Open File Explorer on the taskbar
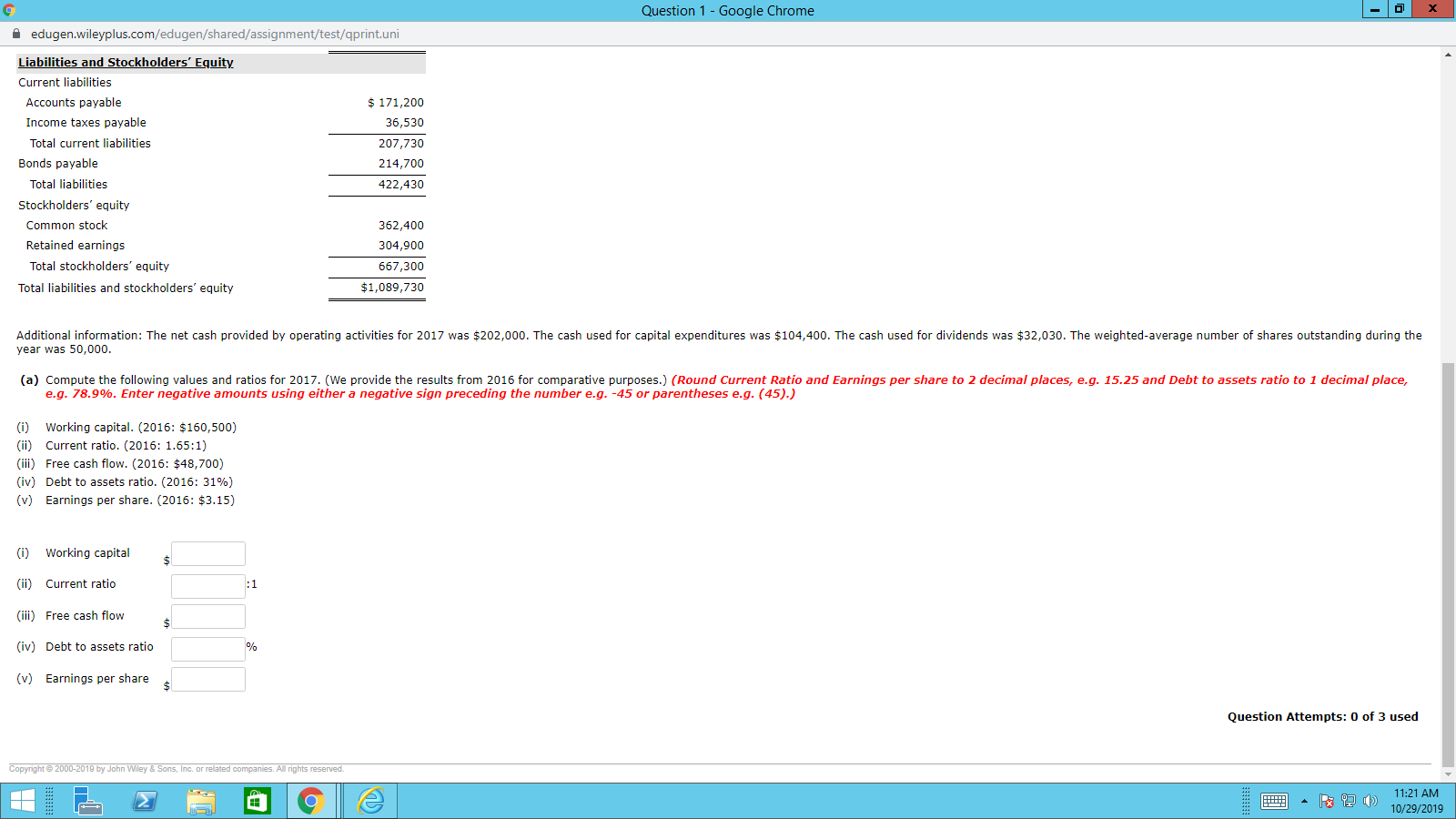The width and height of the screenshot is (1456, 819). (x=202, y=802)
